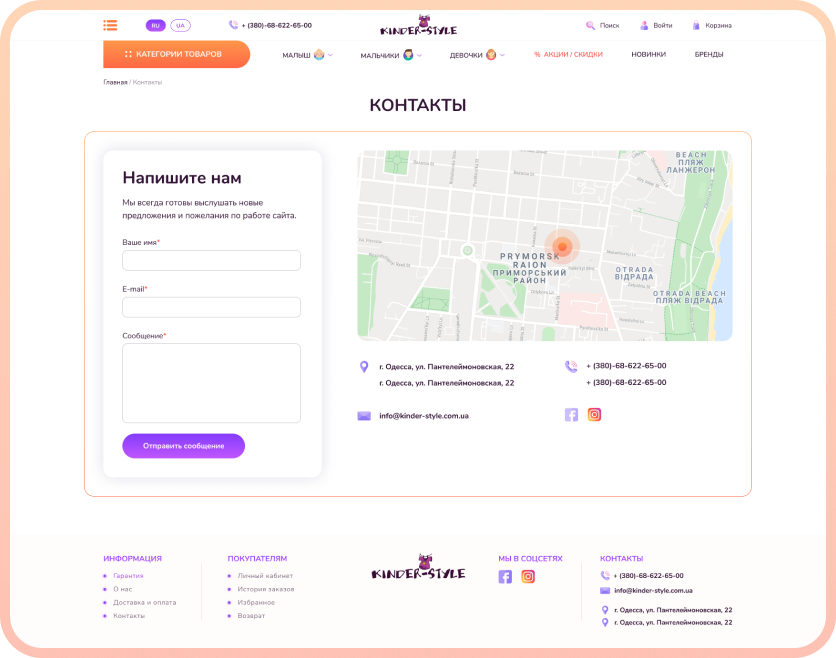Expand the Мальчики dropdown menu
Screen dimensions: 836x658
(391, 54)
